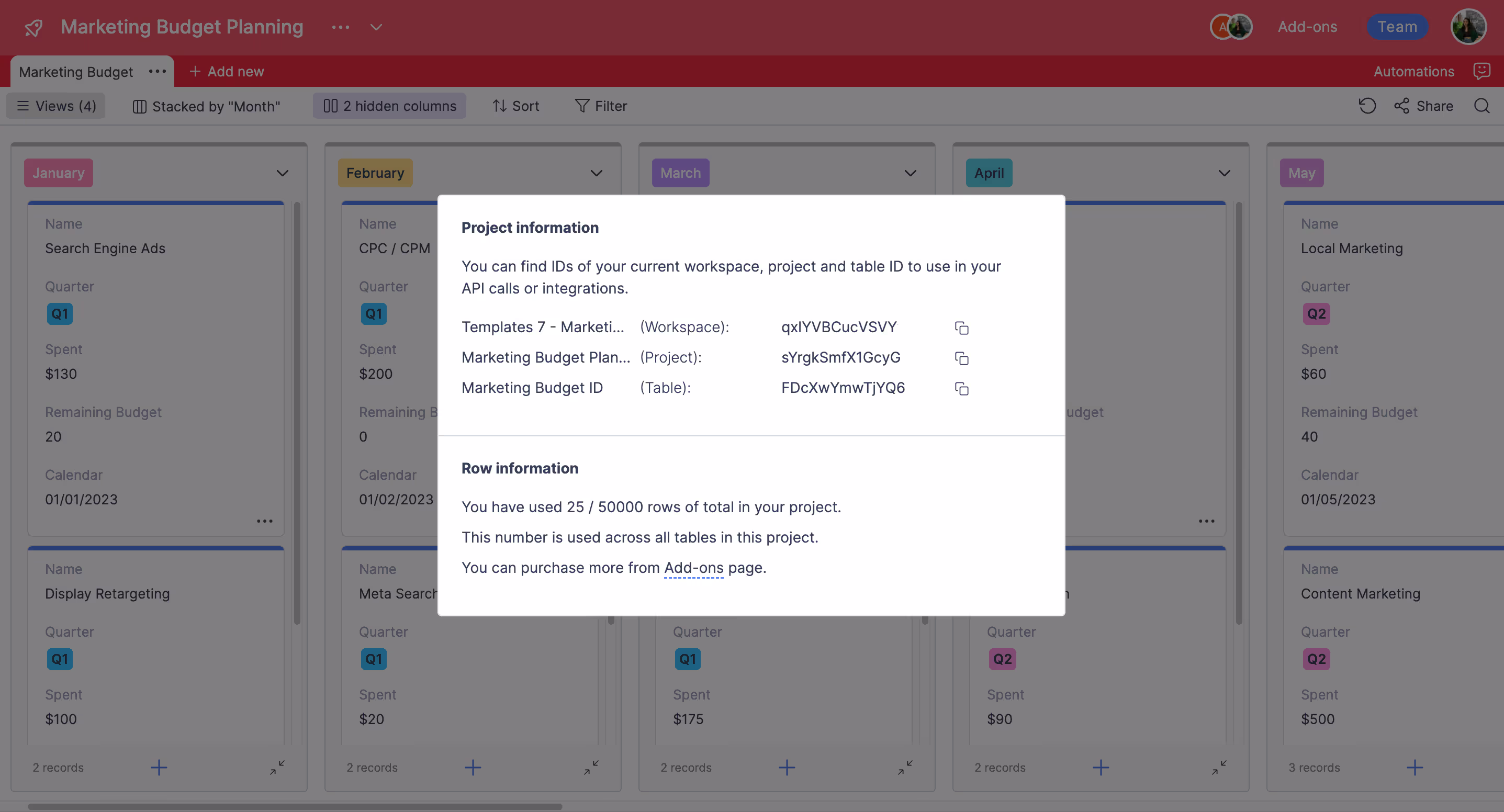Add new table tab

point(227,71)
